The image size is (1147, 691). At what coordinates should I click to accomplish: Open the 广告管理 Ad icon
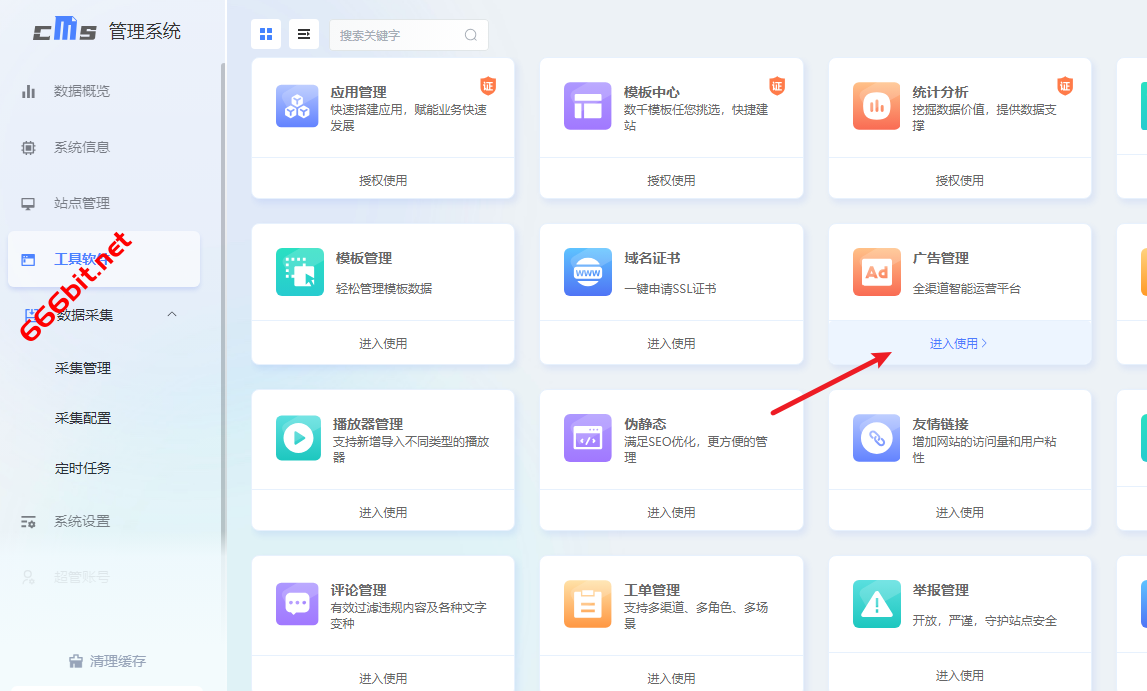tap(875, 272)
